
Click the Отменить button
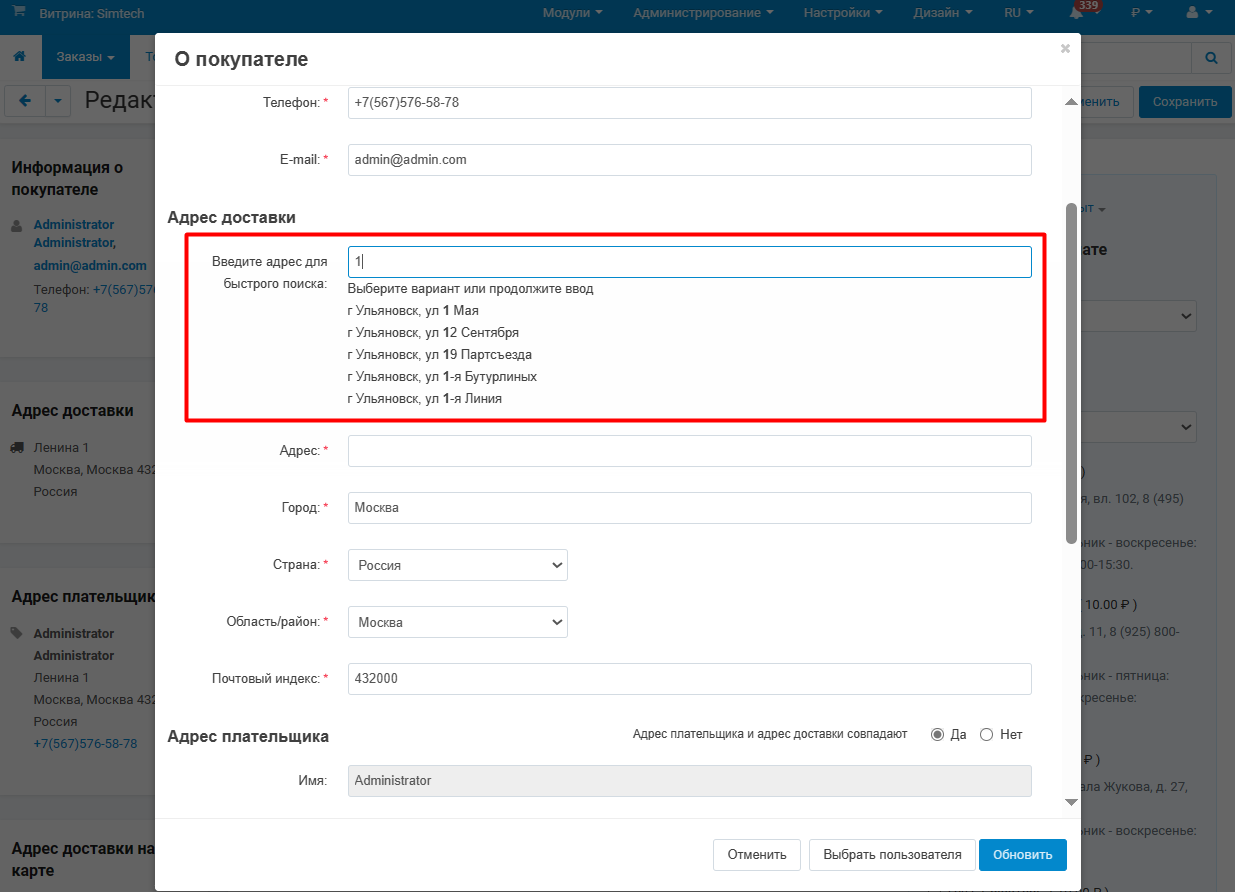coord(757,855)
